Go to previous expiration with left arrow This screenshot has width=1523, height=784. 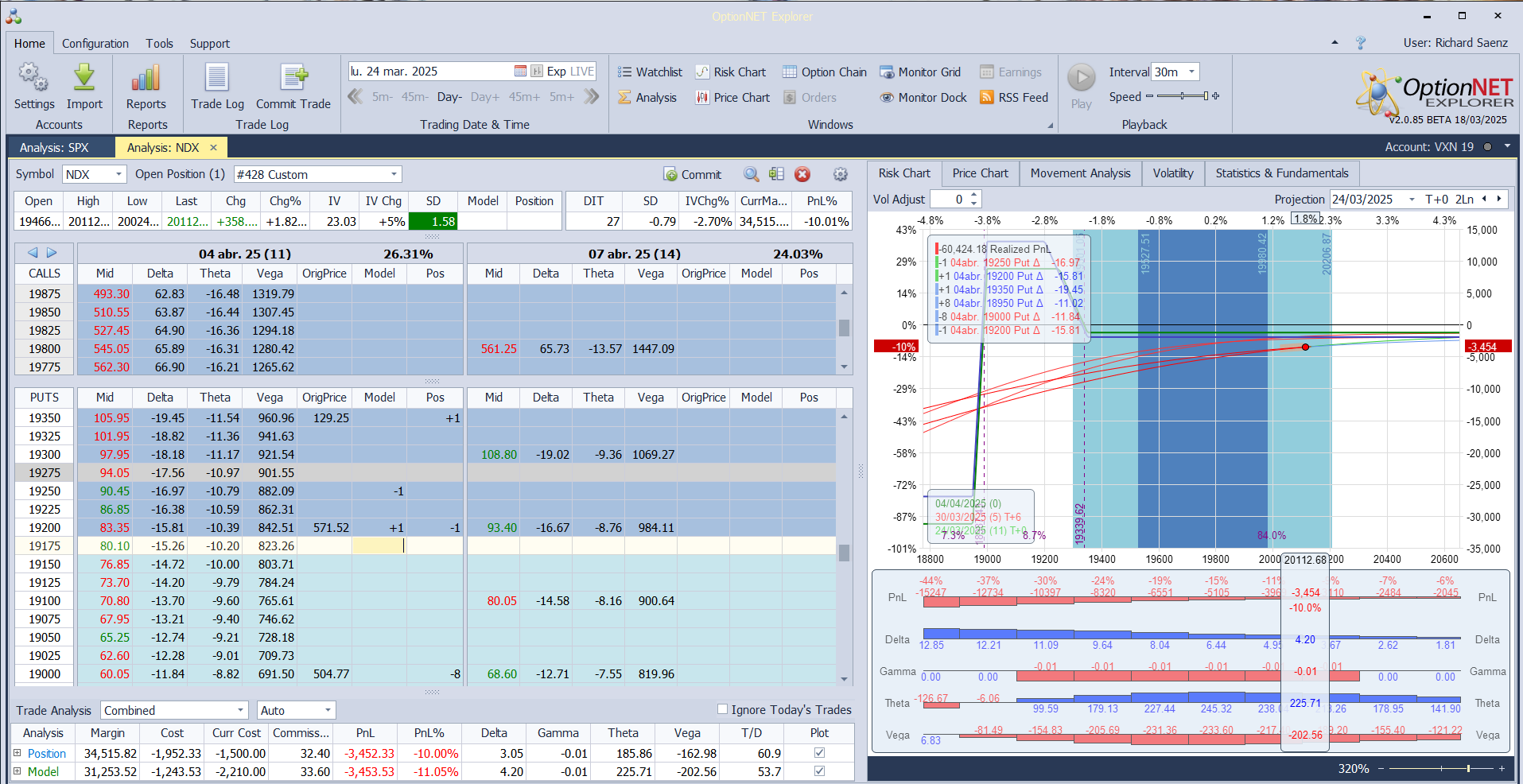coord(33,253)
